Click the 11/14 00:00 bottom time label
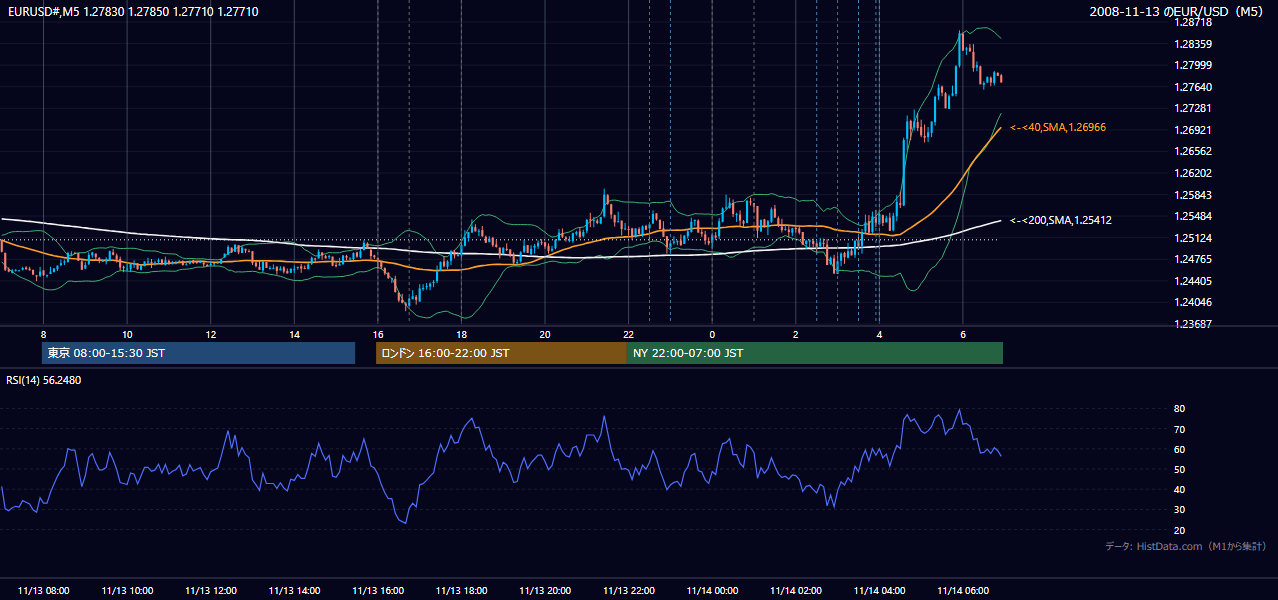Screen dimensions: 1278x600 coord(712,591)
